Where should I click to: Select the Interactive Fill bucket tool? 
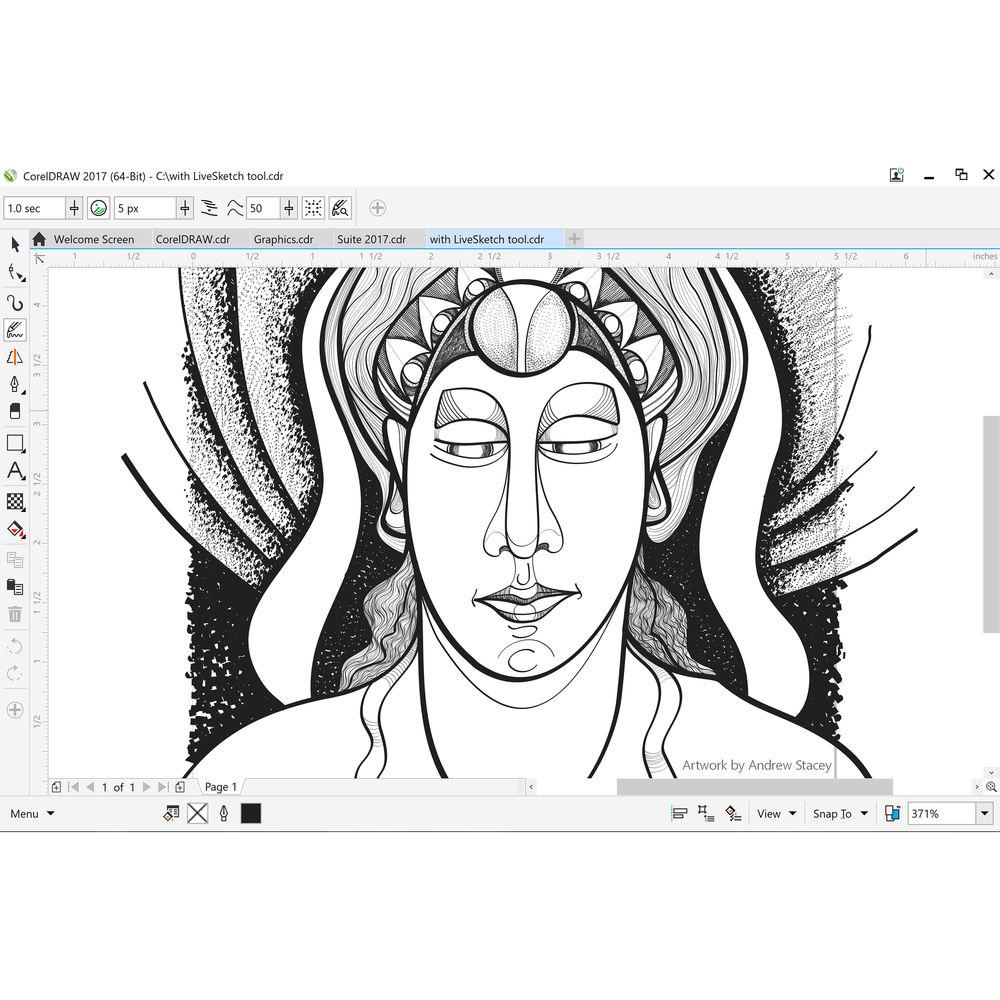click(15, 529)
